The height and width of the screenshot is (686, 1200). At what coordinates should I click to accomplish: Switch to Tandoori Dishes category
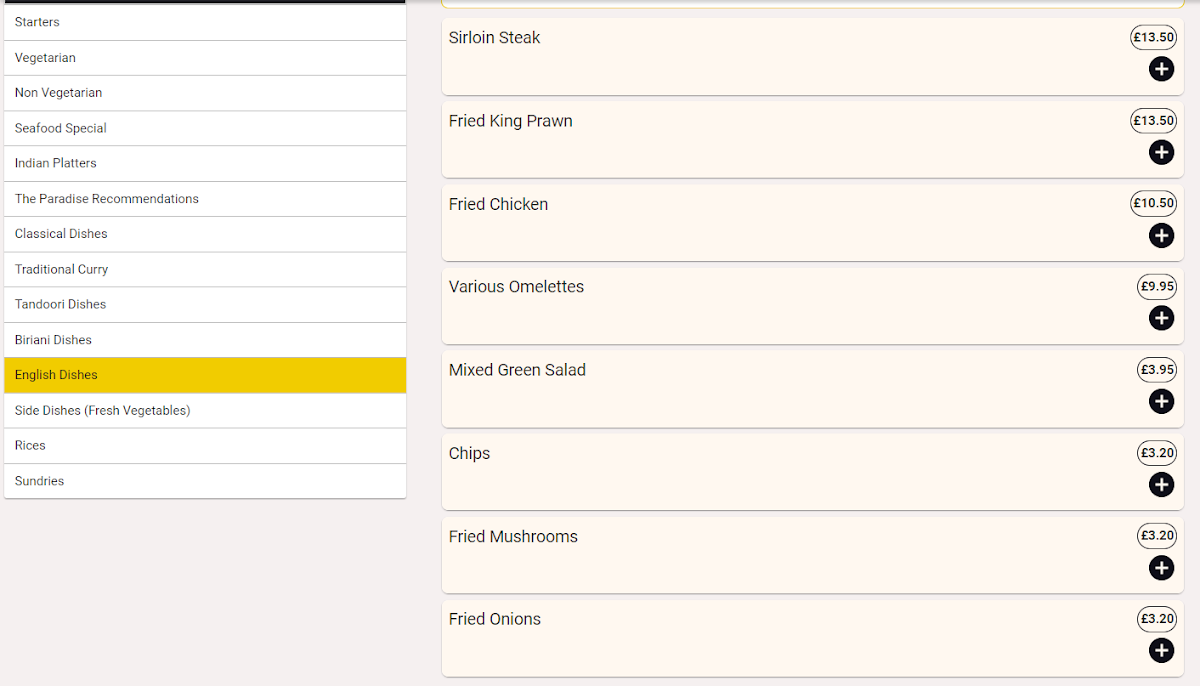click(205, 304)
